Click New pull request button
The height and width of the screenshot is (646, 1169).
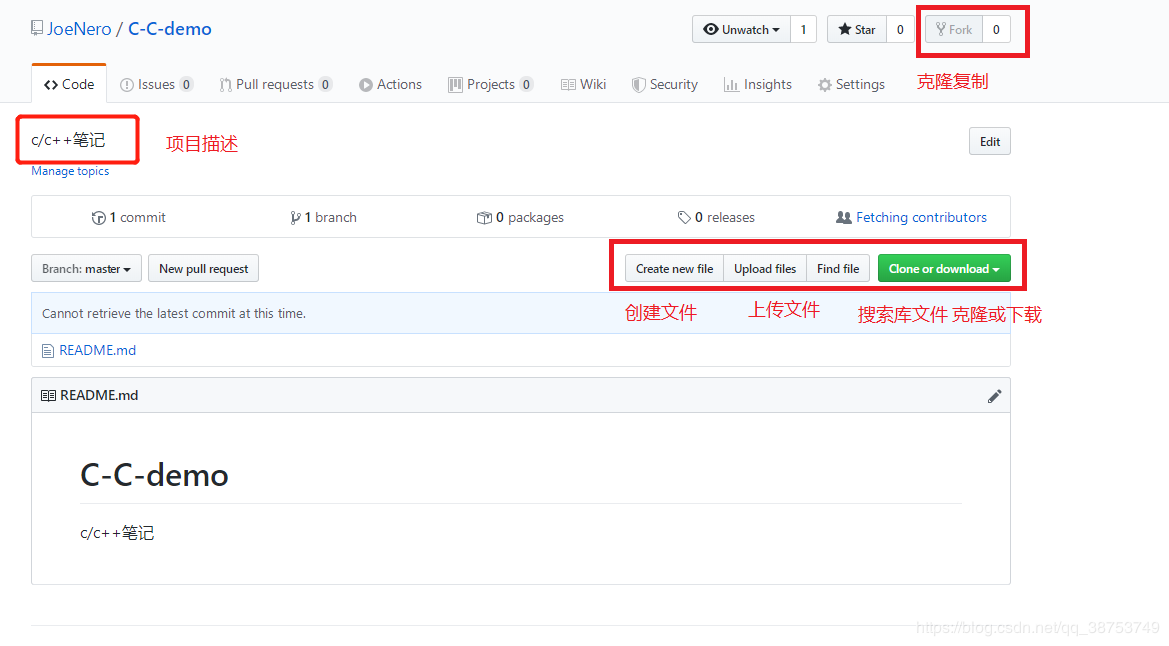(204, 269)
